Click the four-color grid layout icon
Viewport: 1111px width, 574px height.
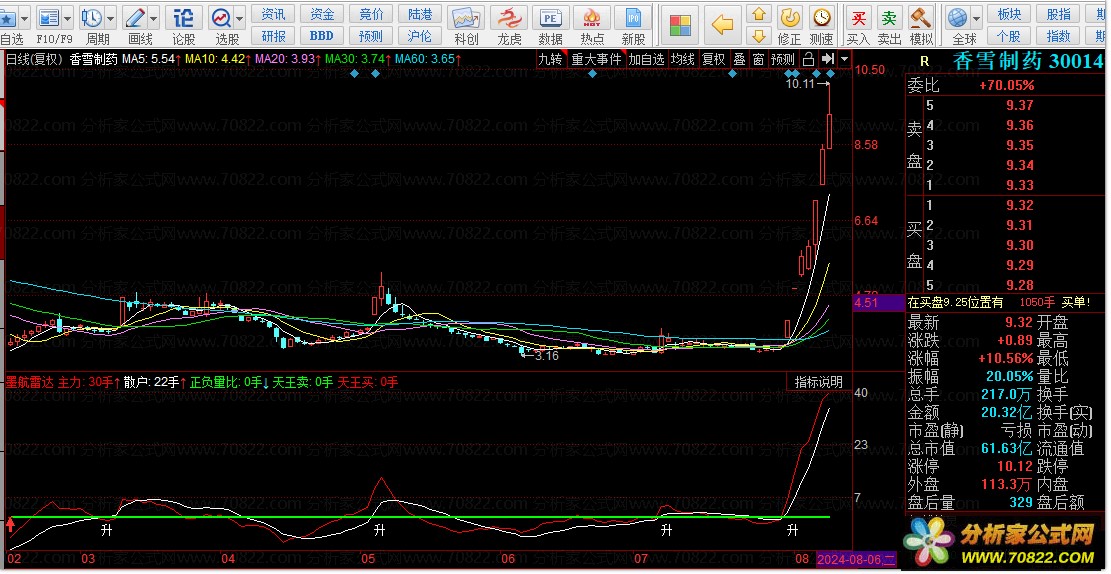point(680,26)
